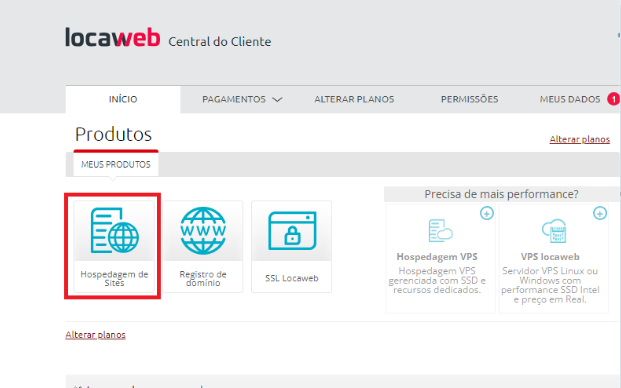Click the Central do Cliente text

tap(220, 42)
